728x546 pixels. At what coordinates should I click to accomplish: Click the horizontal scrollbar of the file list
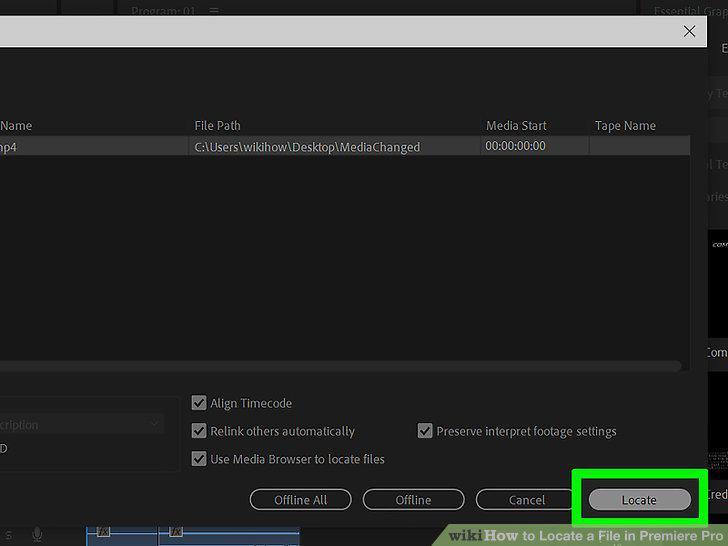(340, 366)
